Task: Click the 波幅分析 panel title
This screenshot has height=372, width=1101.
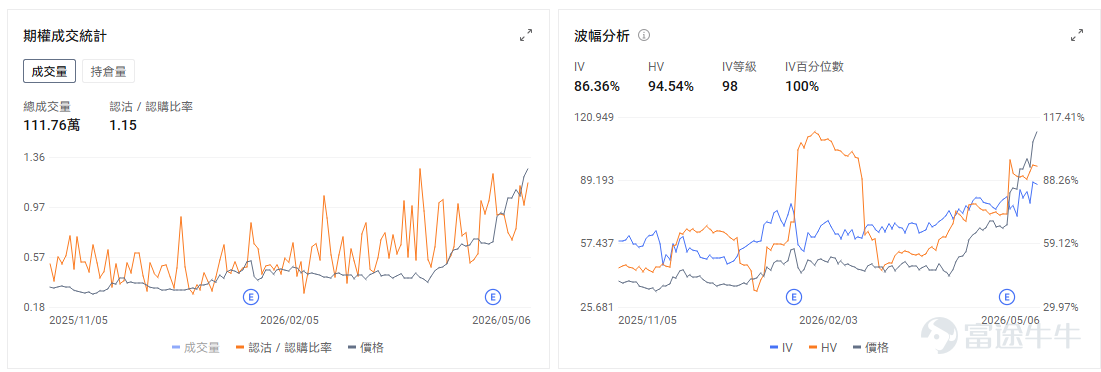Action: click(x=602, y=35)
